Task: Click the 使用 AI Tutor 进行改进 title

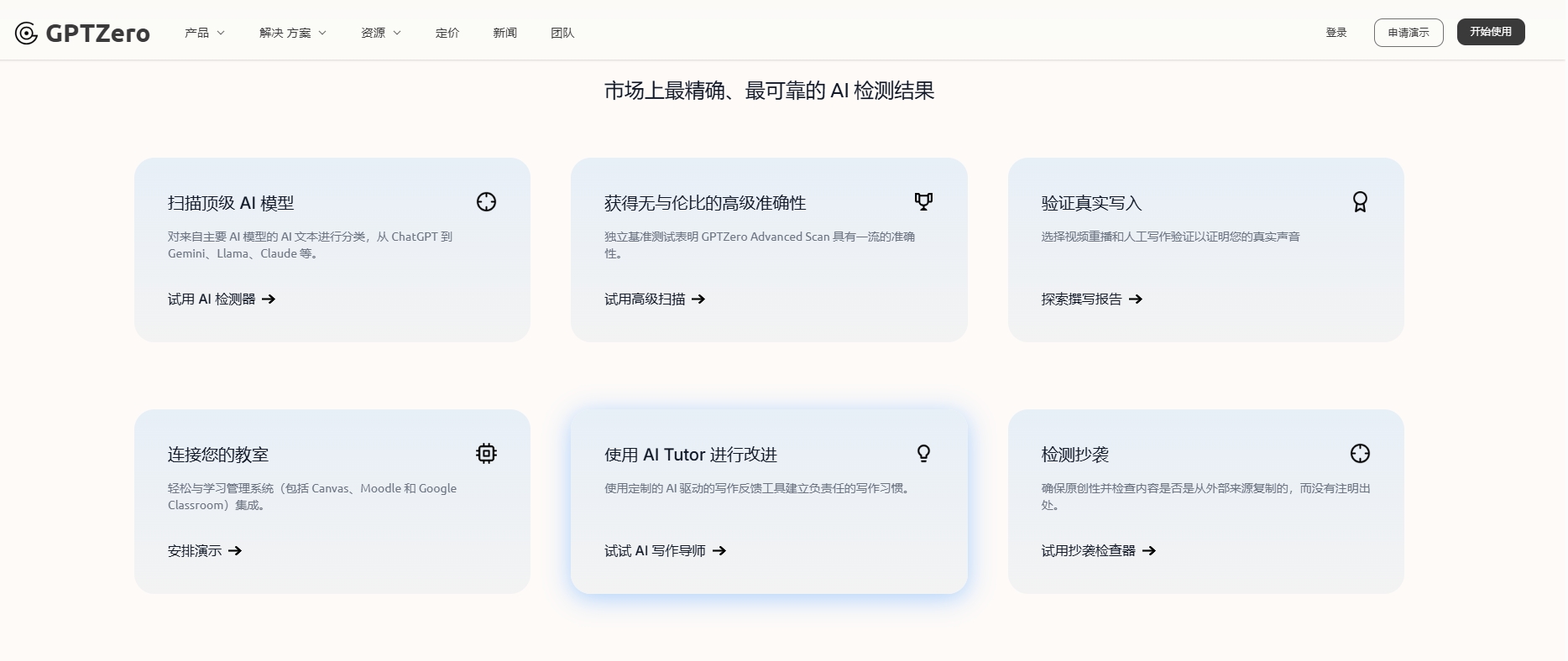Action: 691,455
